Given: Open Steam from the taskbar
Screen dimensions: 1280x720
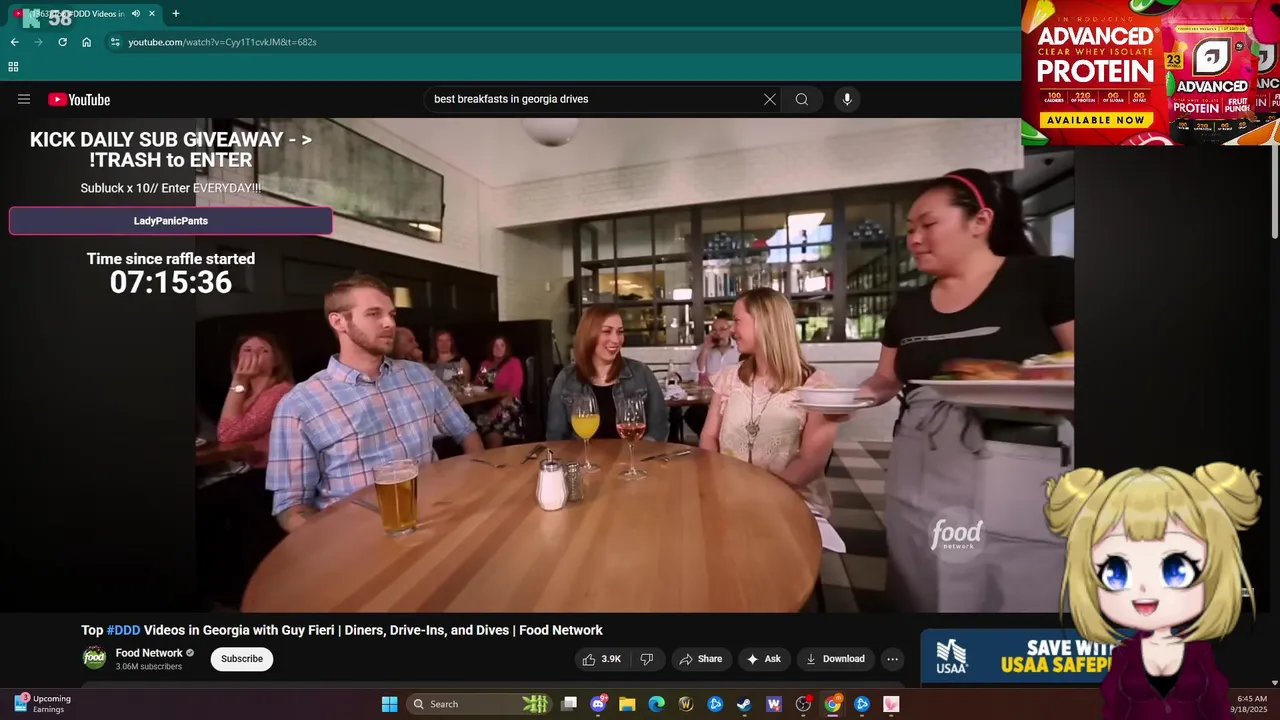Looking at the screenshot, I should (x=744, y=704).
